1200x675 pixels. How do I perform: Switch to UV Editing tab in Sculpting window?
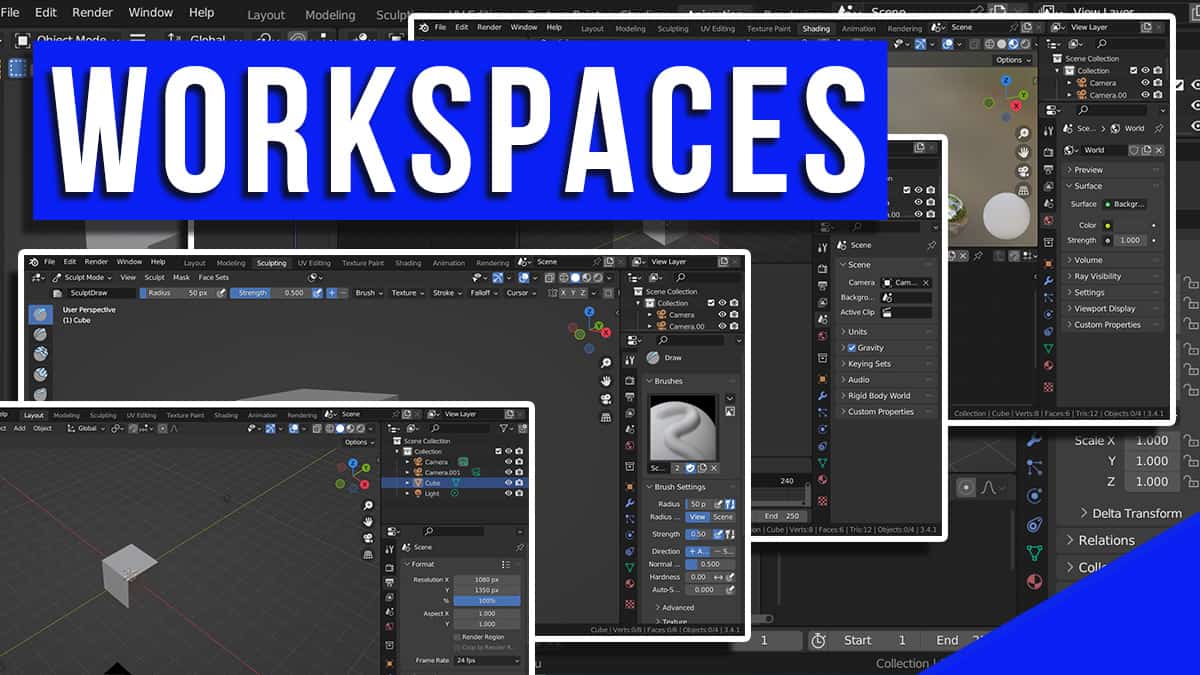coord(314,263)
